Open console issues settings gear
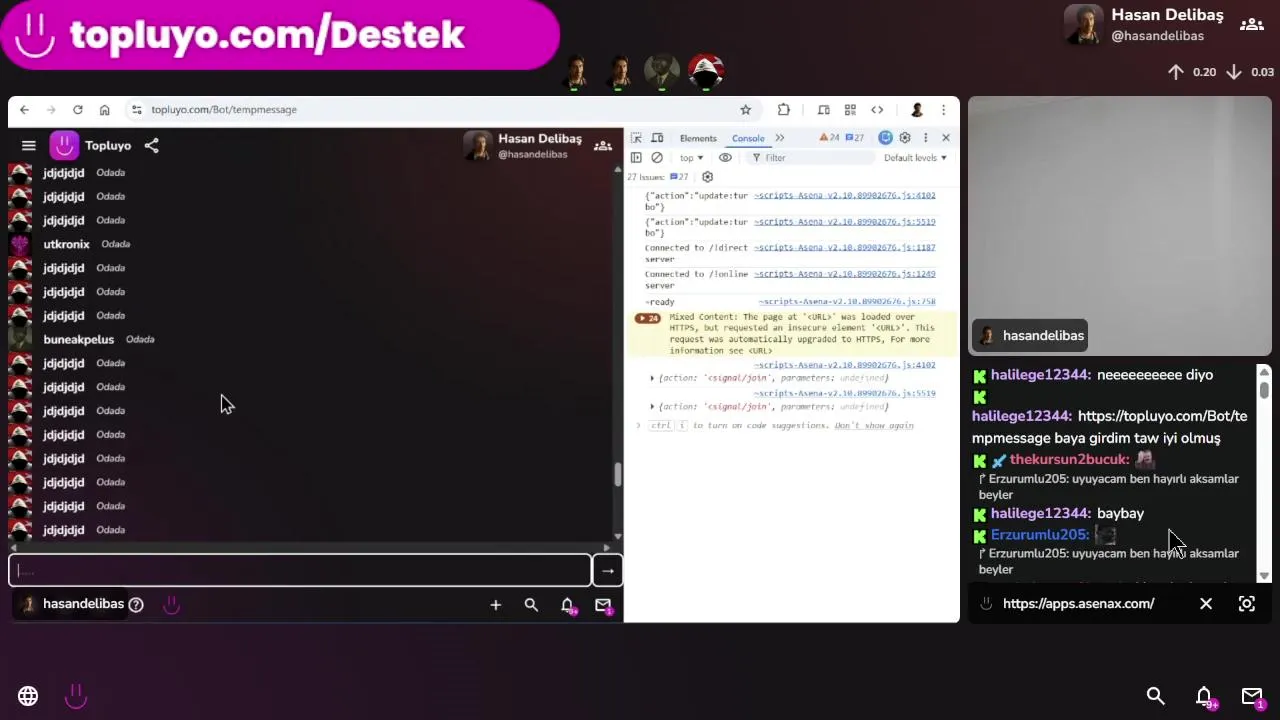The width and height of the screenshot is (1280, 720). click(x=707, y=177)
